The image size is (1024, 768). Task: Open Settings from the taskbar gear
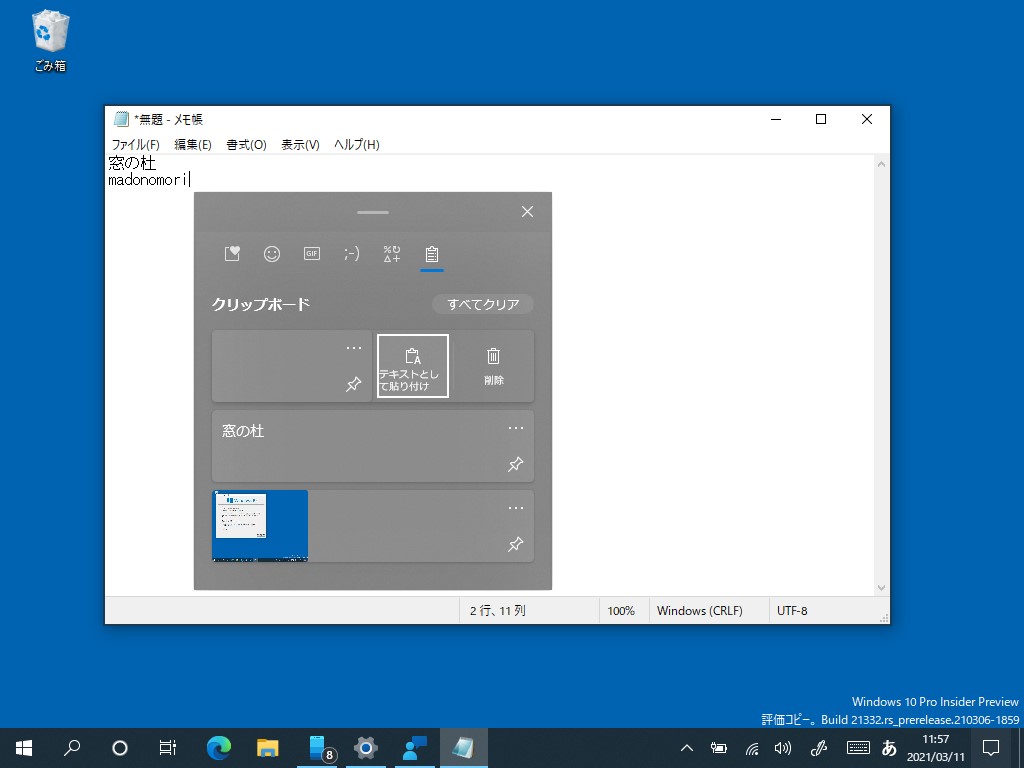pyautogui.click(x=366, y=747)
